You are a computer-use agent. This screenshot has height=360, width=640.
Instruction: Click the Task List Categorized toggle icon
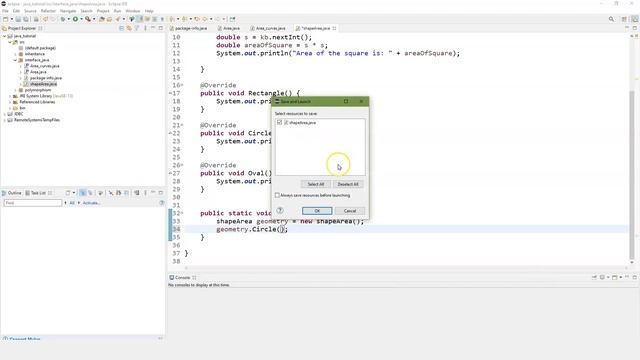point(82,193)
